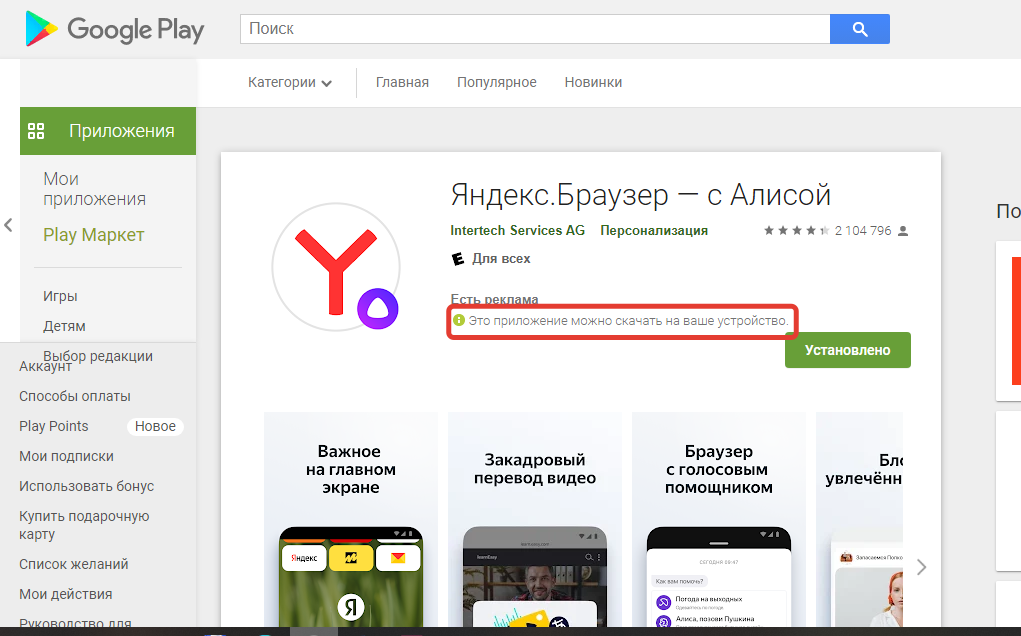The width and height of the screenshot is (1021, 636).
Task: Open the Популярное section
Action: [496, 82]
